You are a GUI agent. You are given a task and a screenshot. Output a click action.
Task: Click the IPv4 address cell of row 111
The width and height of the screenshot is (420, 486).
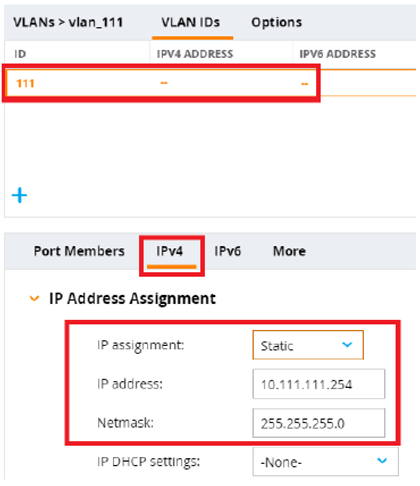(x=164, y=83)
